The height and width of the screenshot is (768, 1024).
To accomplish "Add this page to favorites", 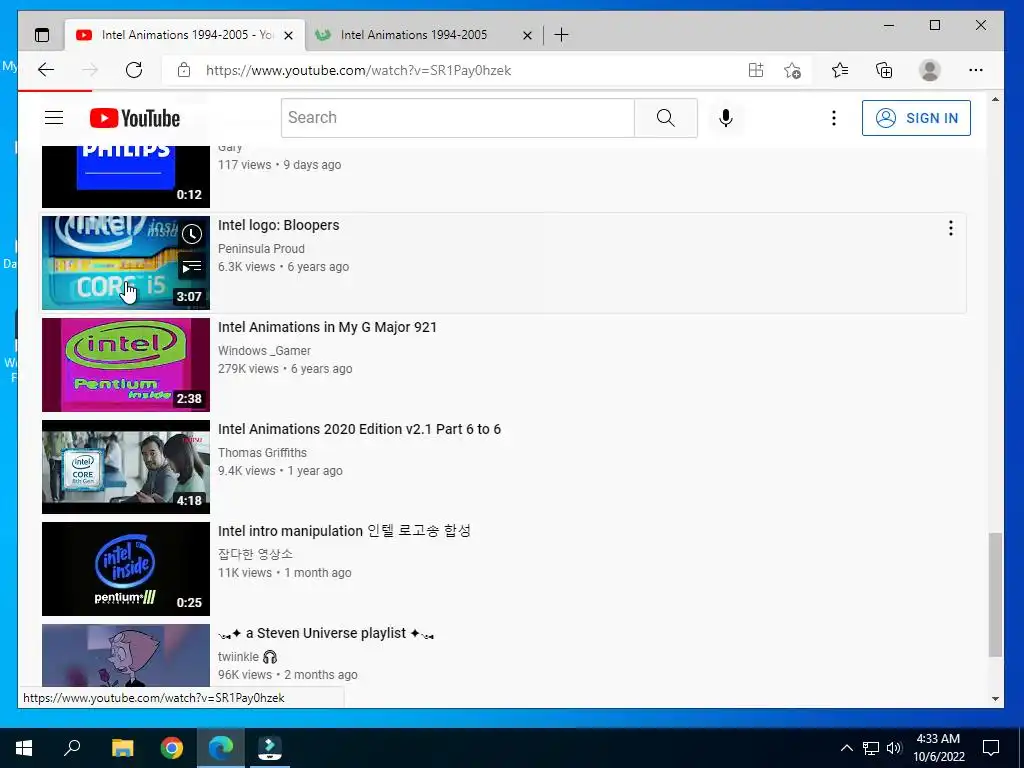I will pos(792,70).
